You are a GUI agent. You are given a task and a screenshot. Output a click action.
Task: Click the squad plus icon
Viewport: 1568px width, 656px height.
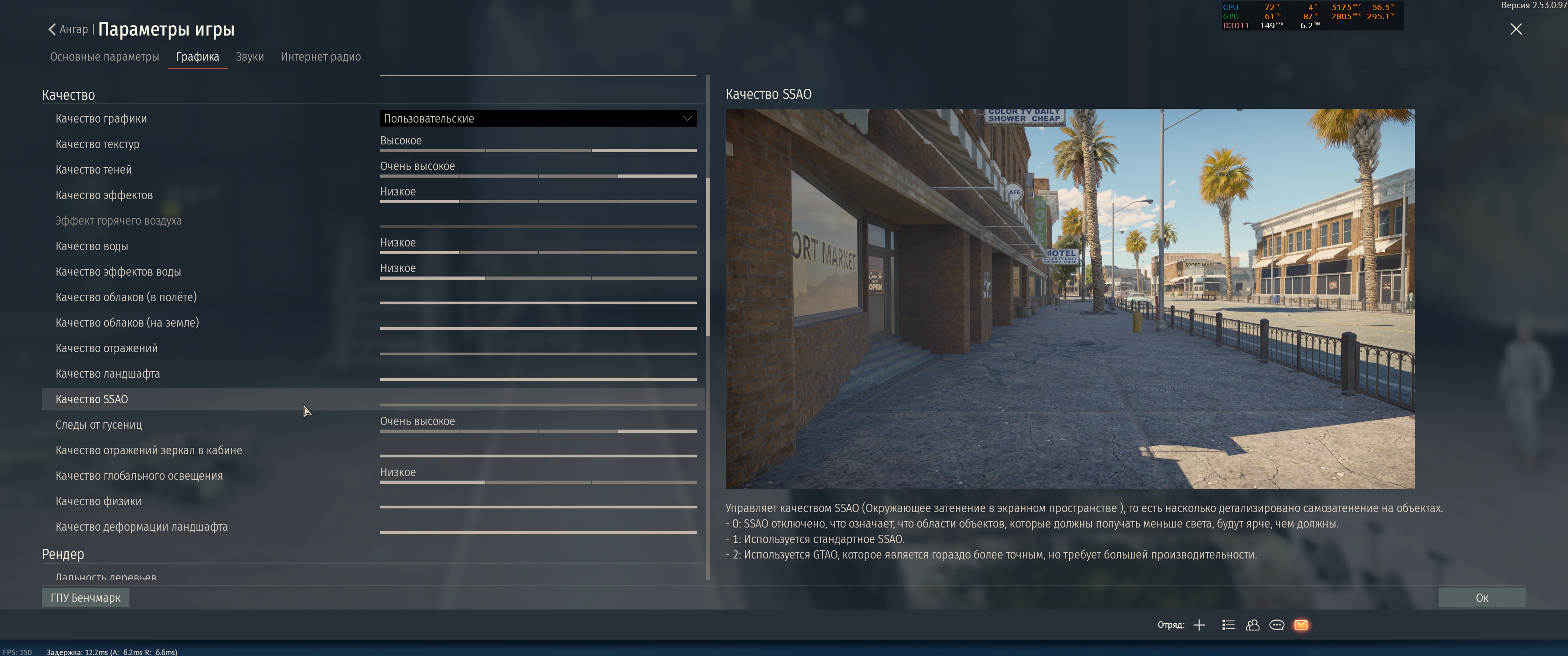coord(1199,625)
